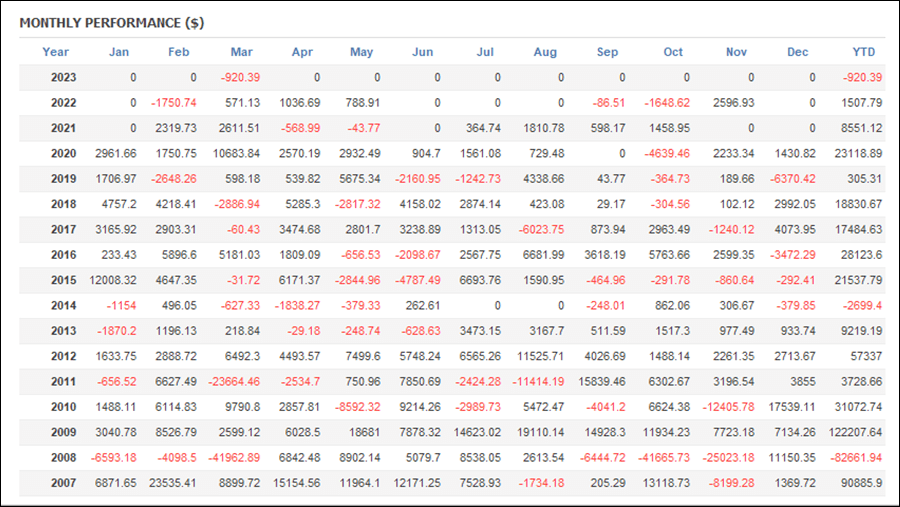This screenshot has height=507, width=900.
Task: Select the 2009 YTD value 122207.64
Action: pos(855,432)
